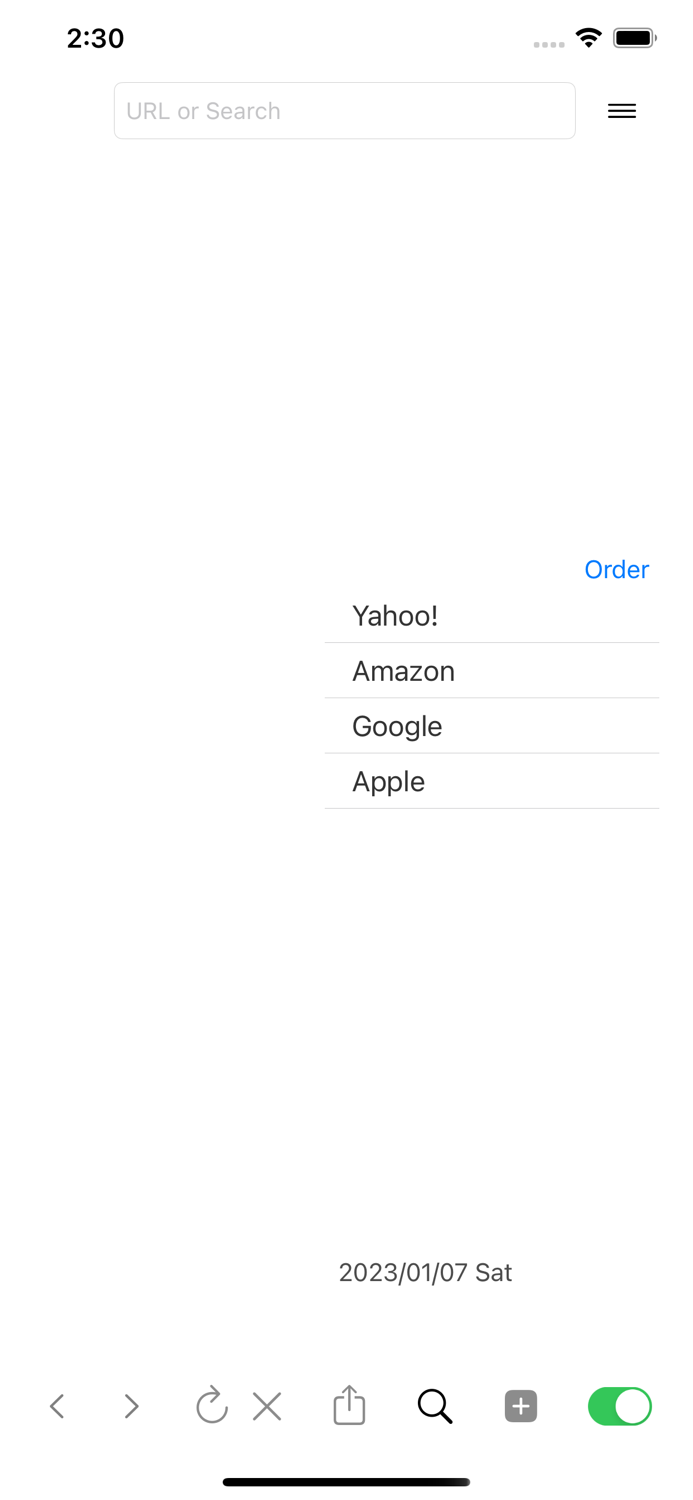Viewport: 693px width, 1500px height.
Task: Open Apple from the bookmarks list
Action: [388, 781]
